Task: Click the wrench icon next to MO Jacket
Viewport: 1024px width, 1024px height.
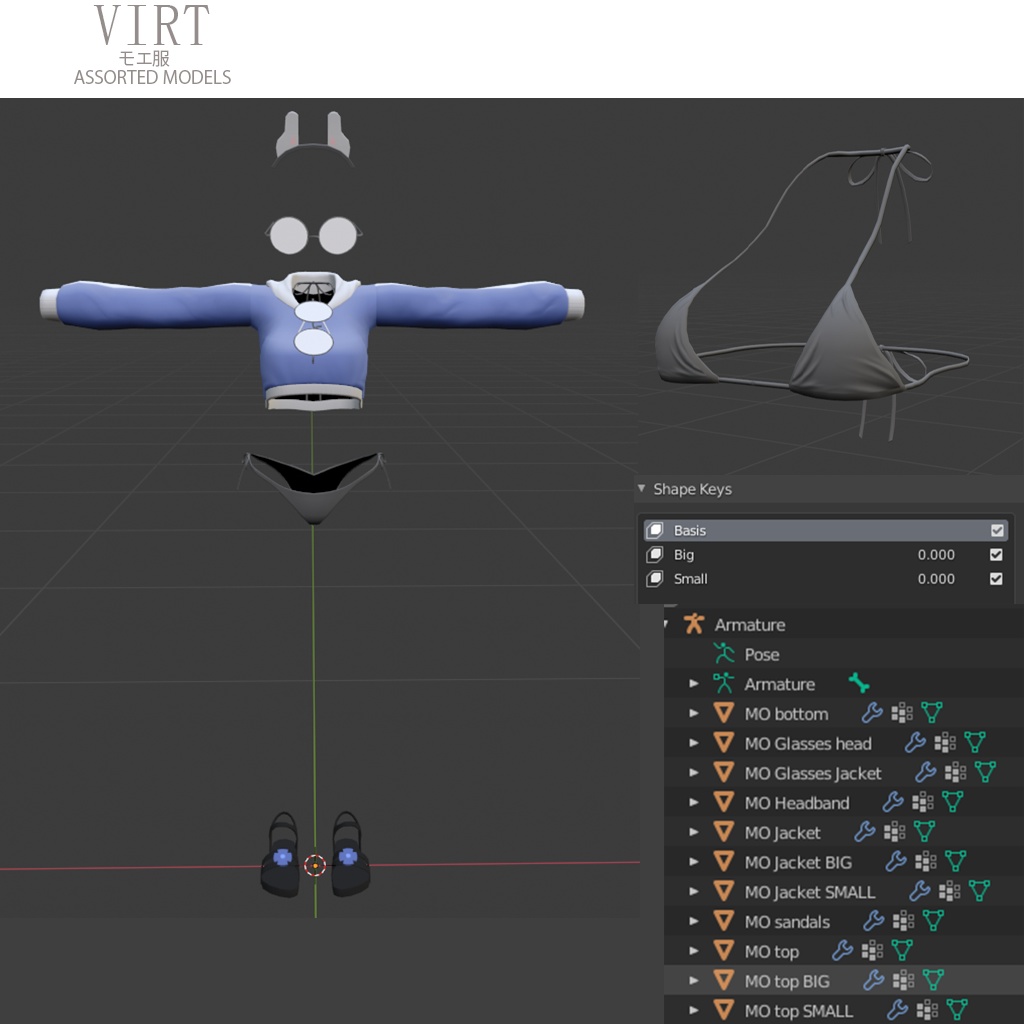Action: (864, 831)
